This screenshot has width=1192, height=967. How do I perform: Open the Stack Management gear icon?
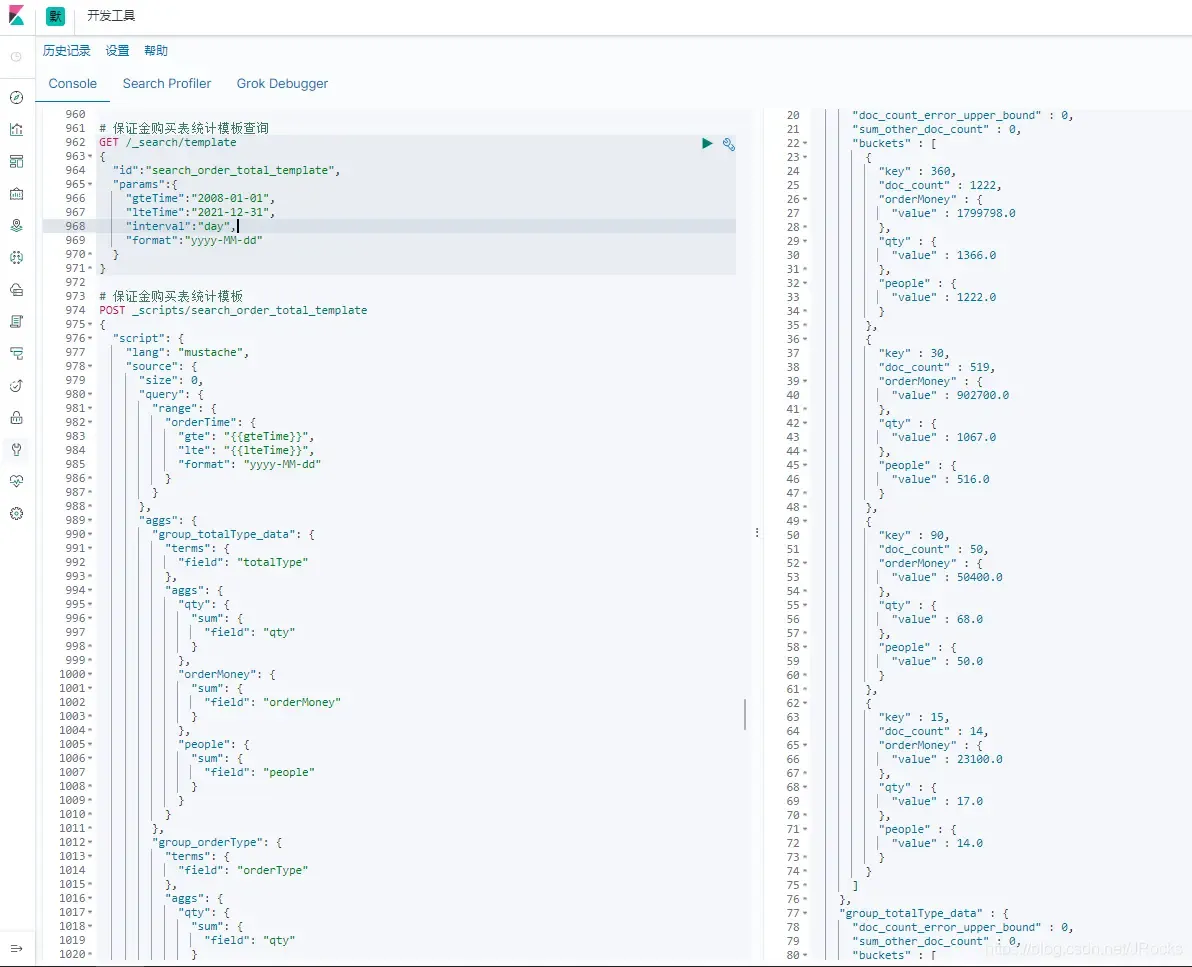coord(16,513)
